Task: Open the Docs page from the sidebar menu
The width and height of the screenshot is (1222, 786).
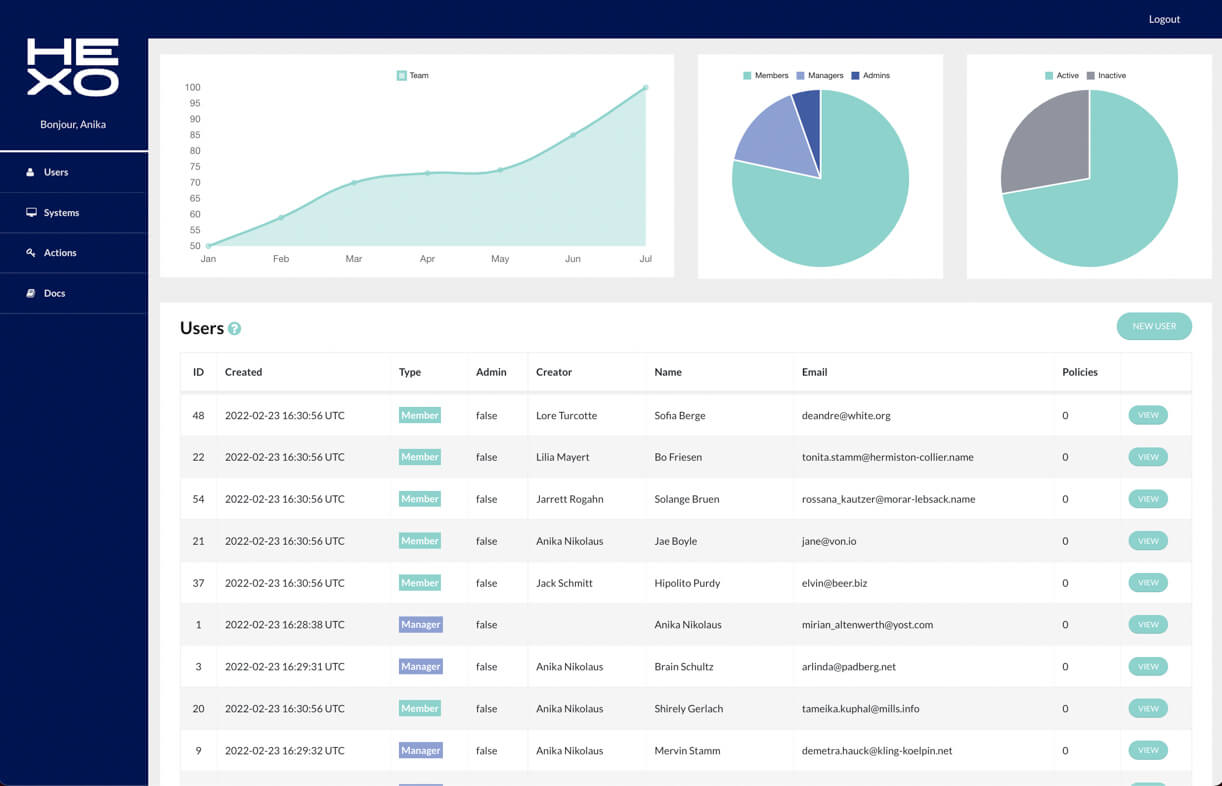Action: coord(53,292)
